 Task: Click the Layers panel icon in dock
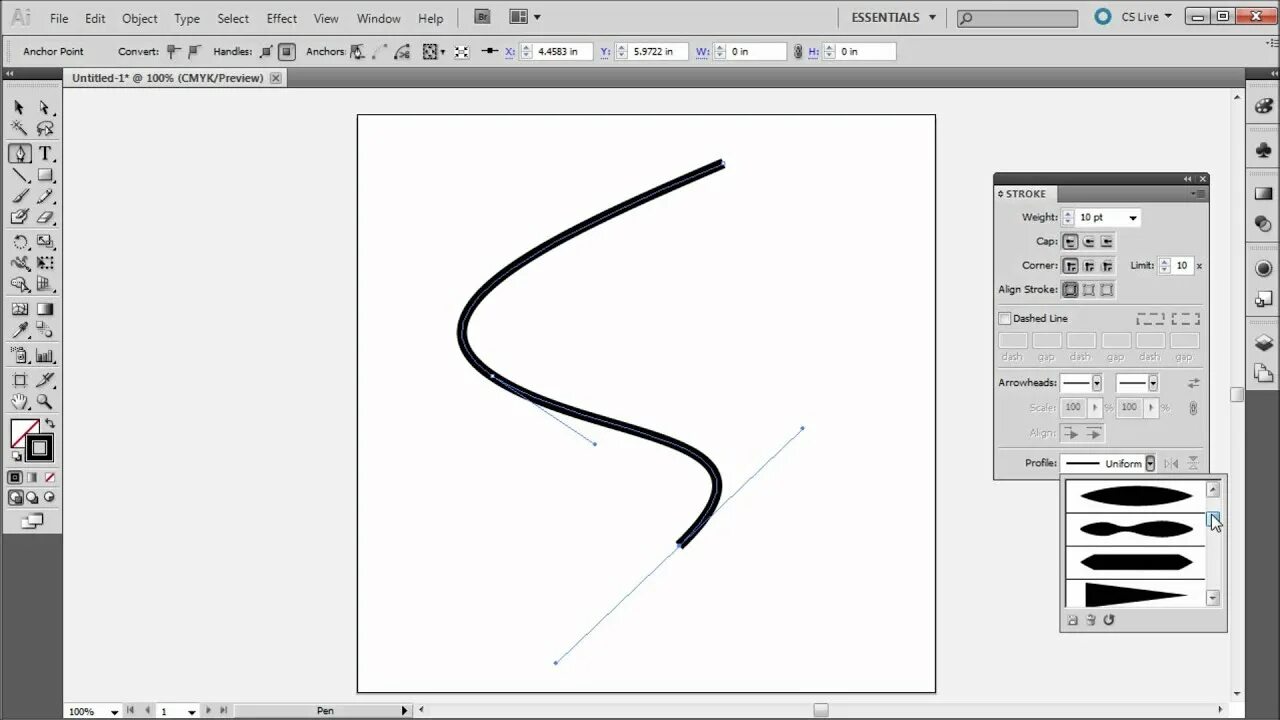click(1264, 343)
